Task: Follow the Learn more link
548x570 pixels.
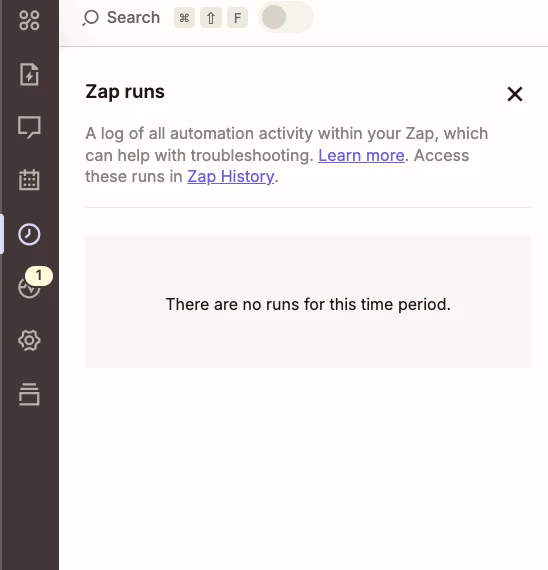Action: pos(361,156)
